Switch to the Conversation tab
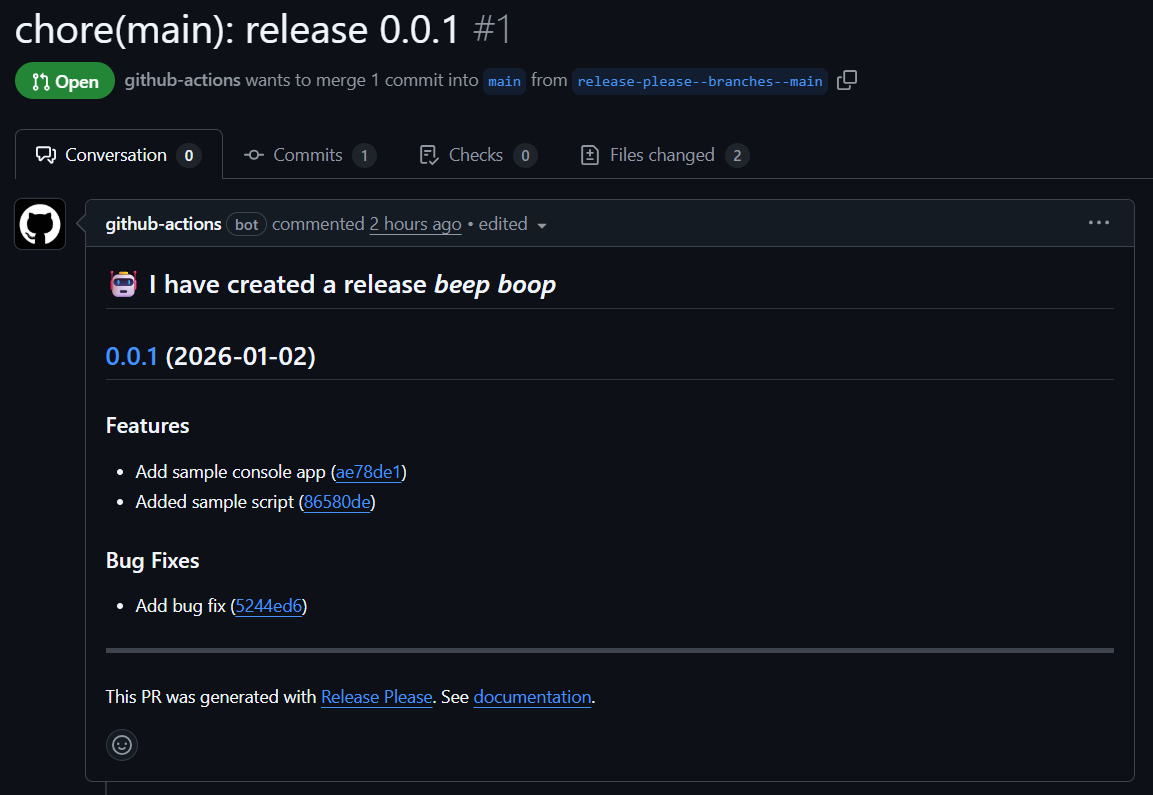 click(118, 155)
